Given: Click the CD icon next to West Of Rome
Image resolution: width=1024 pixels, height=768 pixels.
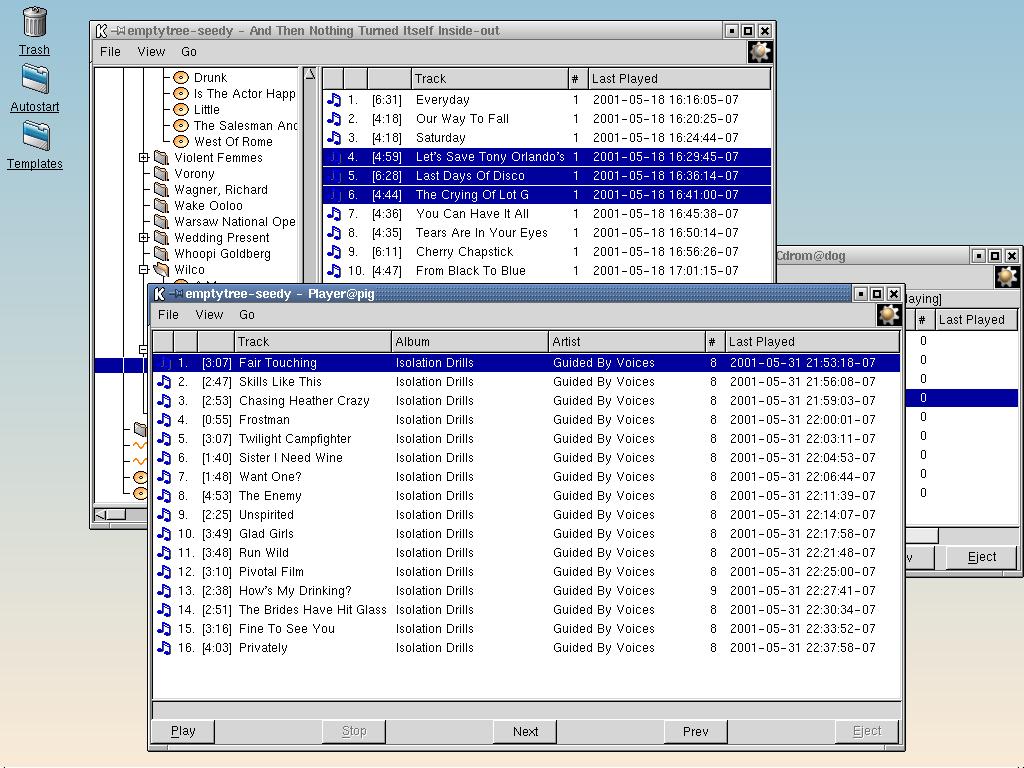Looking at the screenshot, I should click(181, 141).
